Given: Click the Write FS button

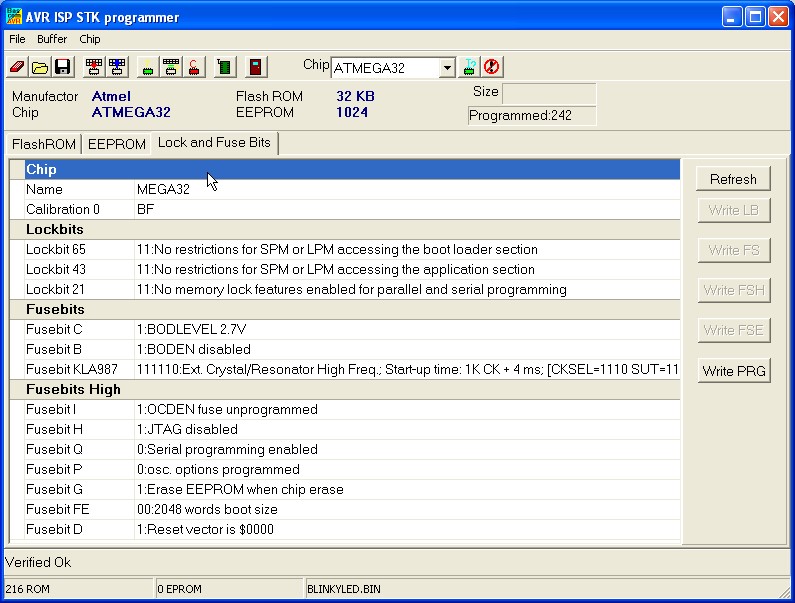Looking at the screenshot, I should pos(734,250).
